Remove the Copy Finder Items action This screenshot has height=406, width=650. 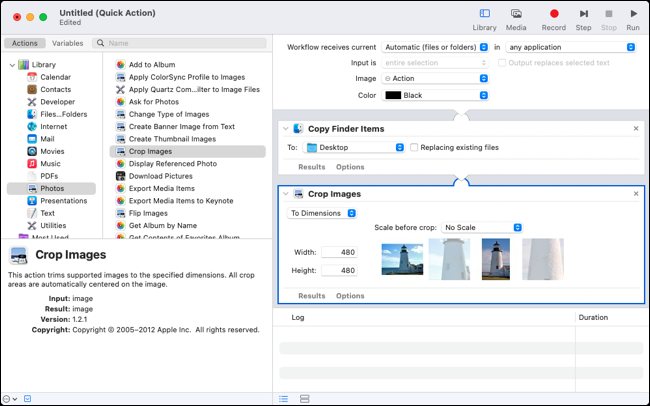[x=636, y=129]
